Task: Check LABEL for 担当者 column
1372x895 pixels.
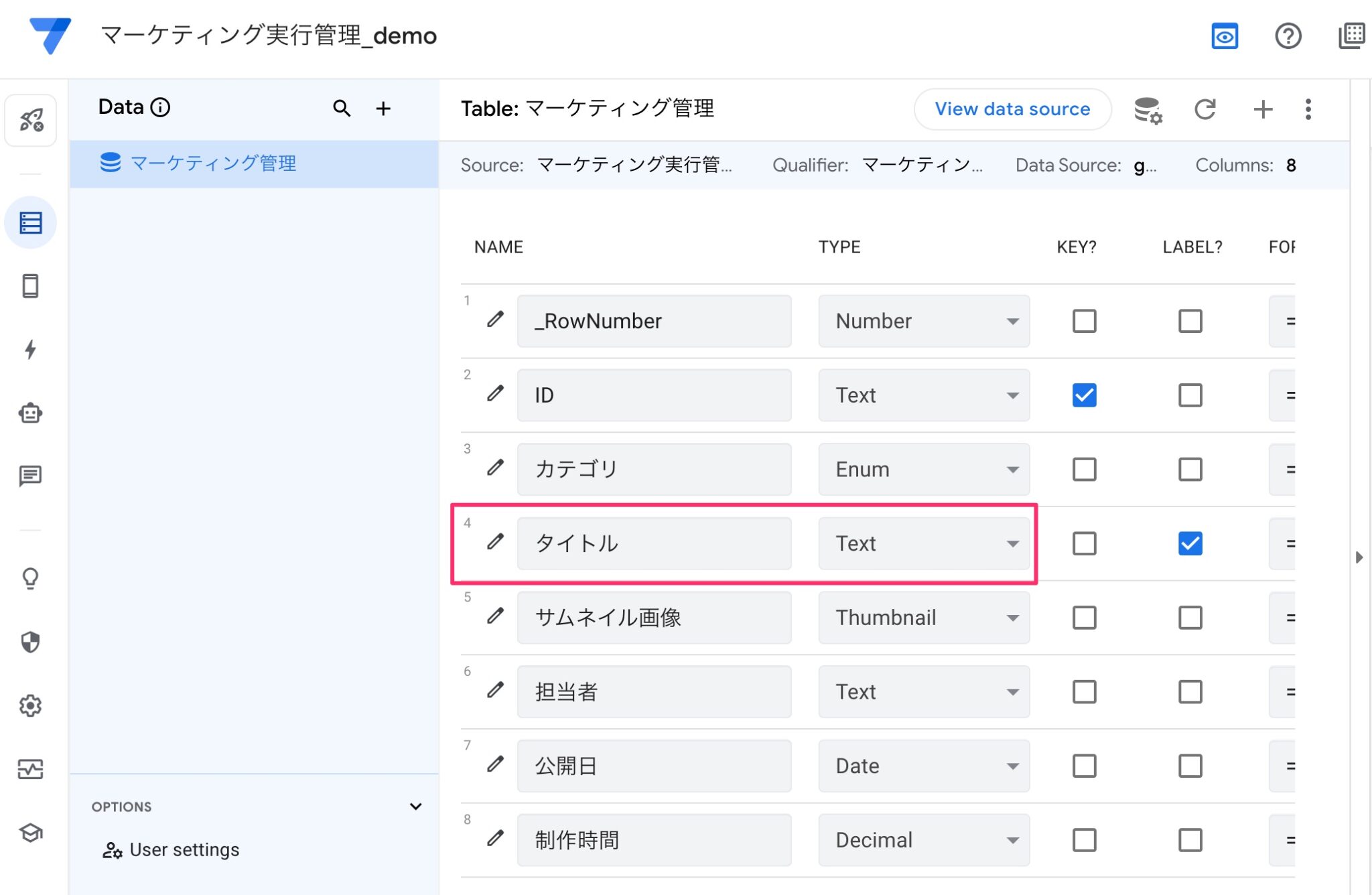Action: click(x=1190, y=691)
